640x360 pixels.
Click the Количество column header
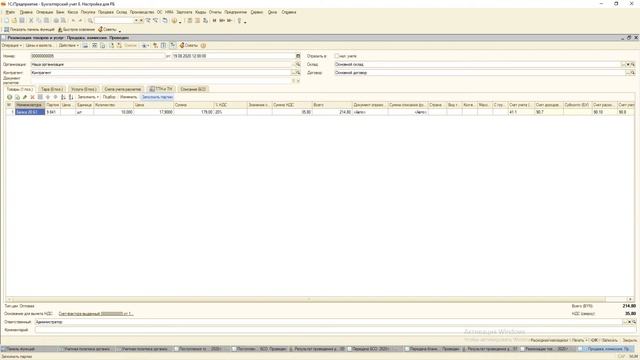(113, 105)
